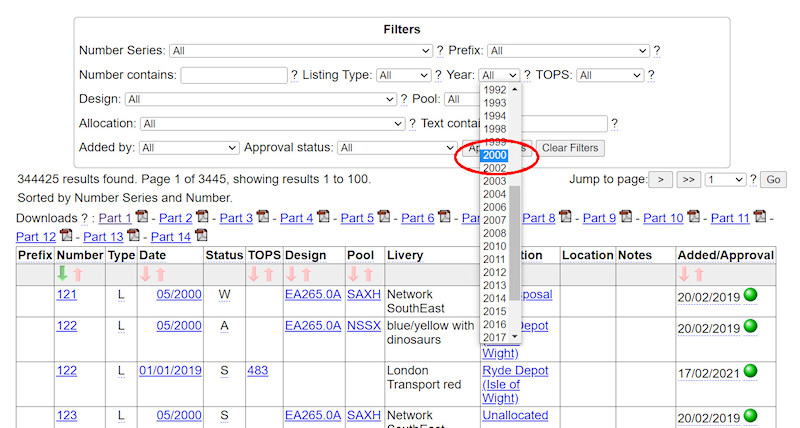Viewport: 800px width, 428px height.
Task: Open the Number Series dropdown
Action: (300, 51)
